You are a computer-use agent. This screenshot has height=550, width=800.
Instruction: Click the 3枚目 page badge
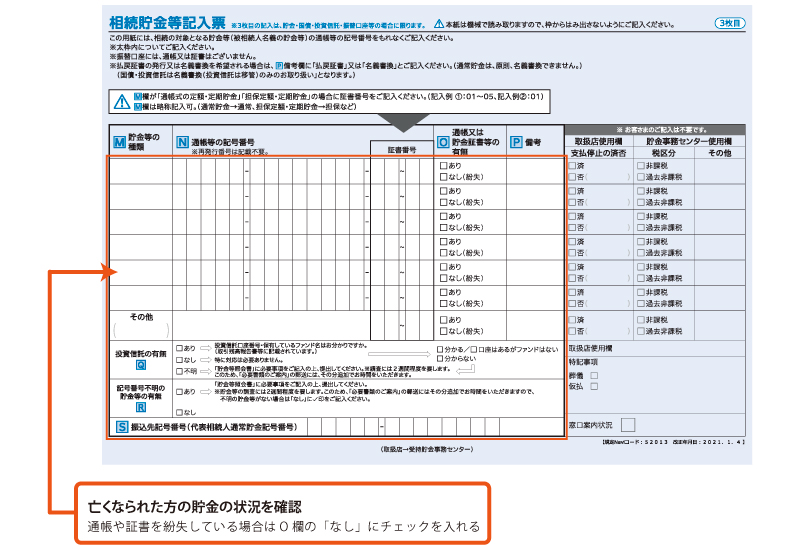coord(730,23)
